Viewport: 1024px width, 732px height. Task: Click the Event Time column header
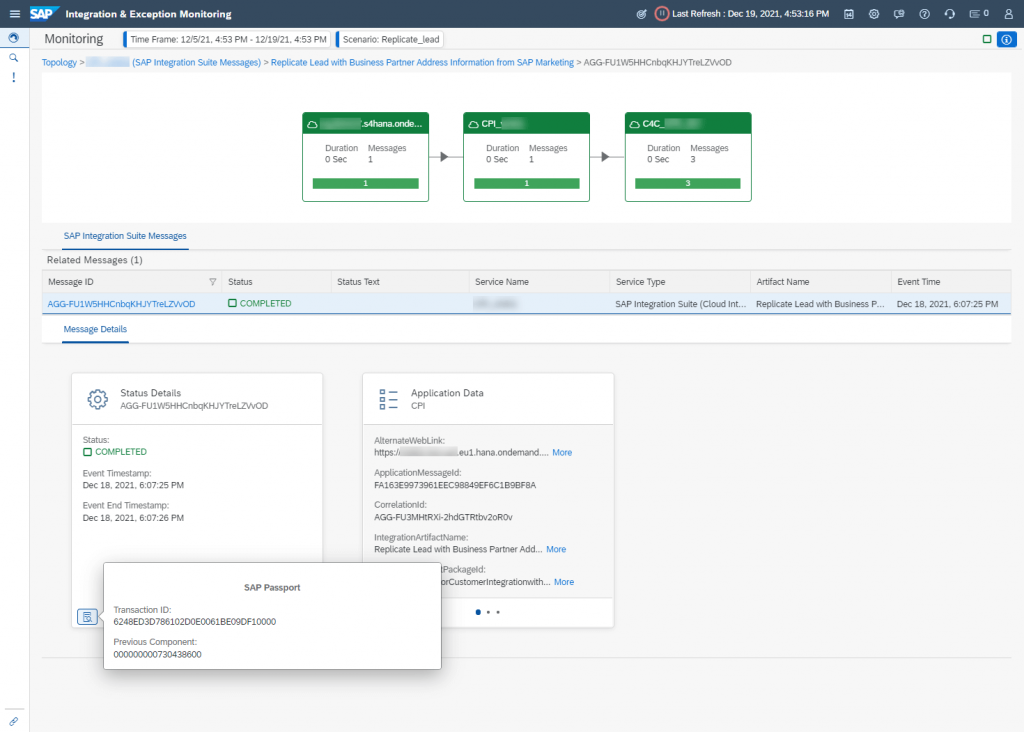pyautogui.click(x=951, y=282)
